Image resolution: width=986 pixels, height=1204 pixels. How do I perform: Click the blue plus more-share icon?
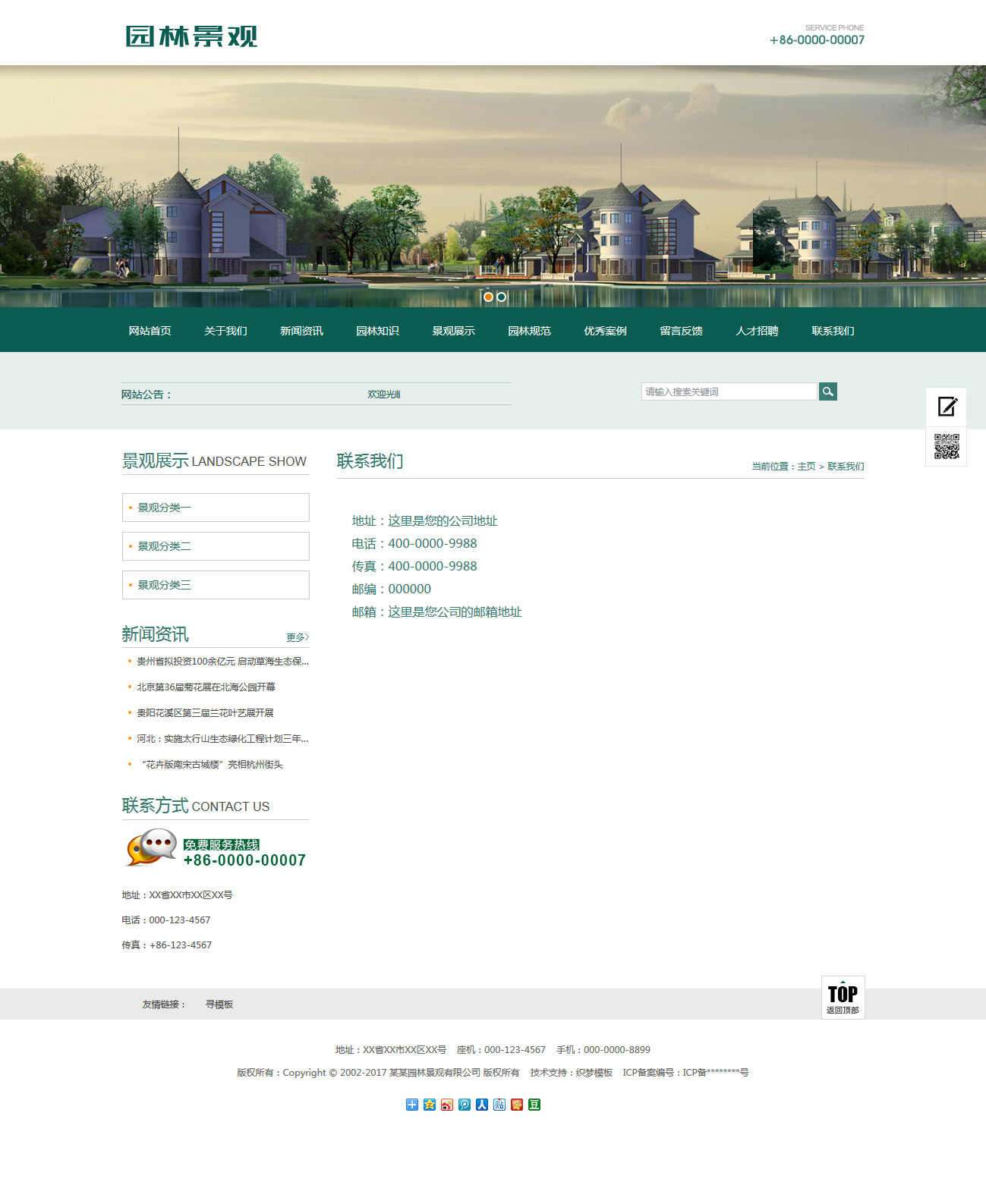(412, 1105)
